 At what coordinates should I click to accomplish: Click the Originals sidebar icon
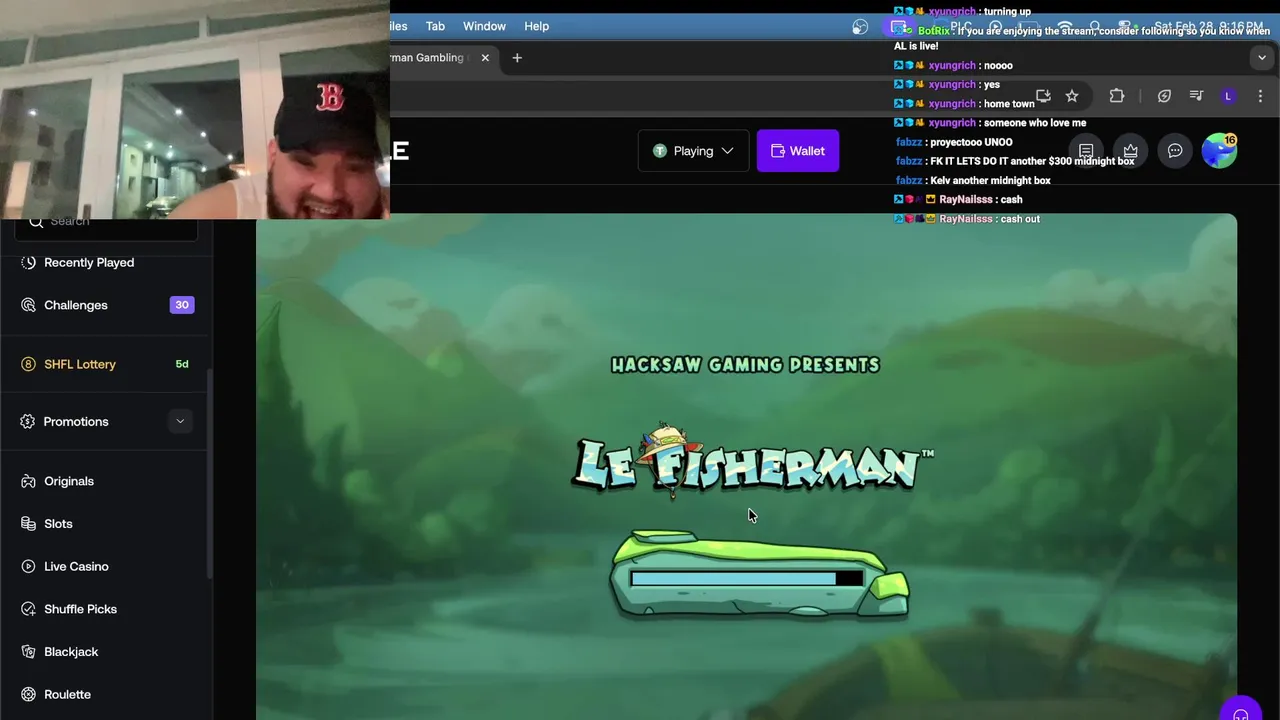[28, 481]
